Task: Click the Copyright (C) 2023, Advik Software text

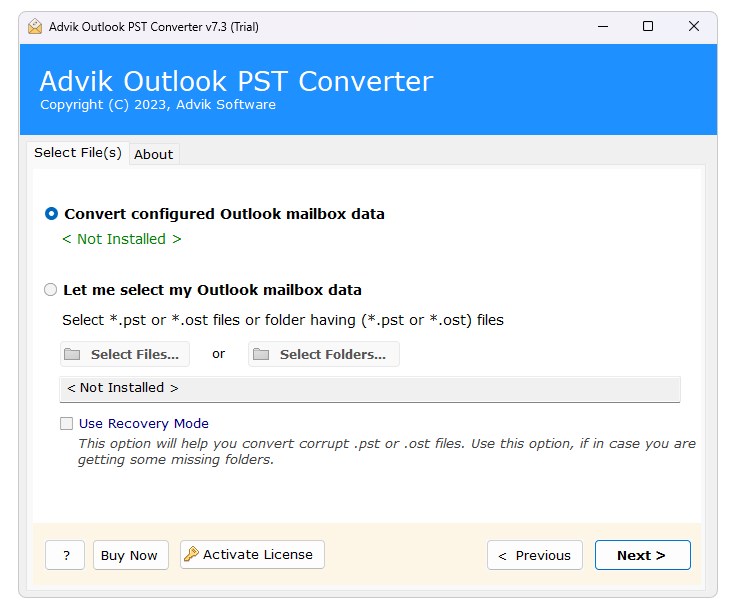Action: point(158,105)
